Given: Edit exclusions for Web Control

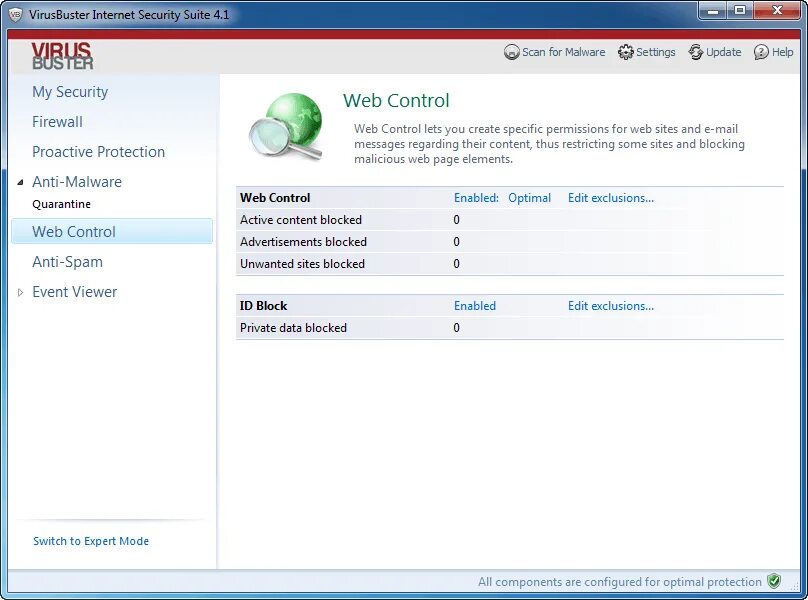Looking at the screenshot, I should [x=611, y=198].
